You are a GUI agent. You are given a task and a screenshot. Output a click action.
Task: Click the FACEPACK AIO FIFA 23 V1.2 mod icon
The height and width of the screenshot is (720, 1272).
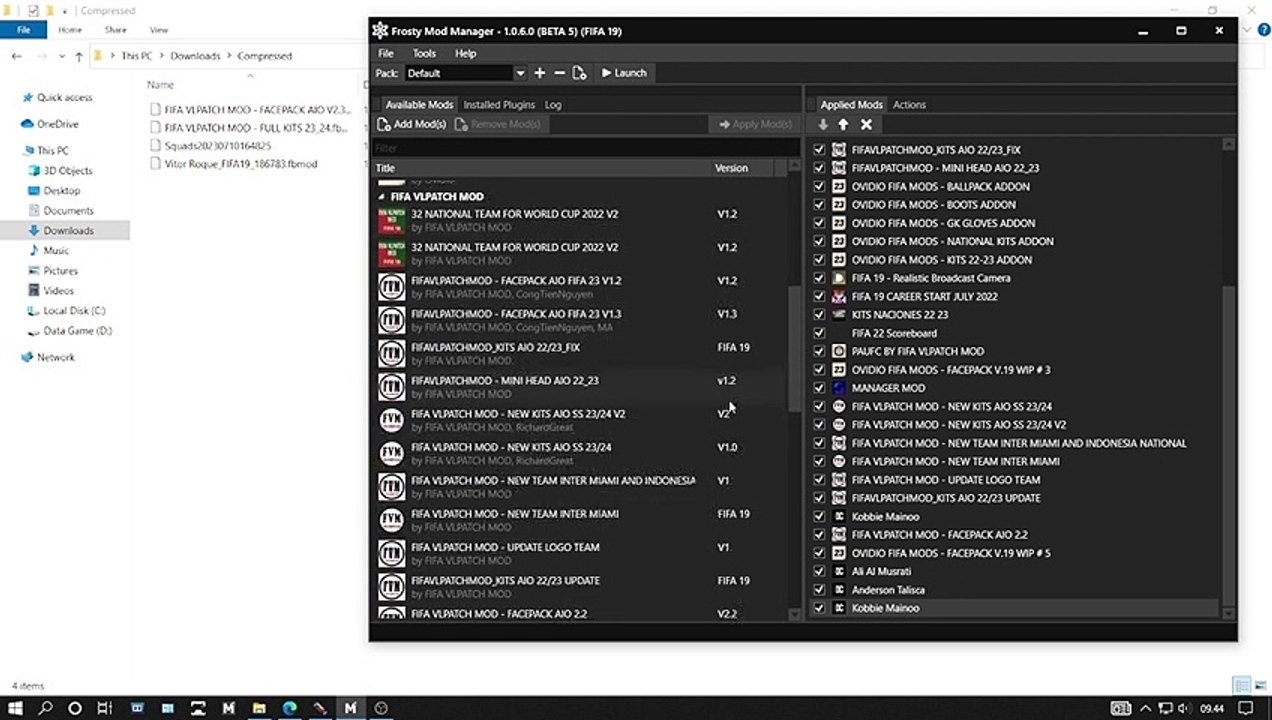coord(391,287)
